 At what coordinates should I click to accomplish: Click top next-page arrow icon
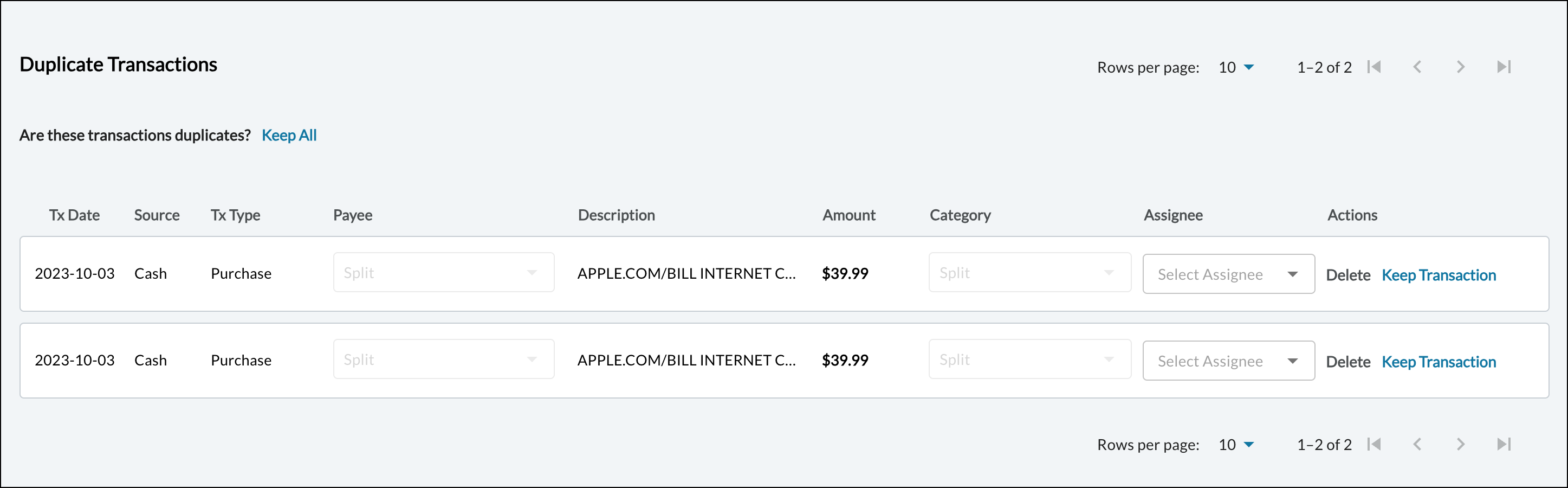pos(1460,67)
